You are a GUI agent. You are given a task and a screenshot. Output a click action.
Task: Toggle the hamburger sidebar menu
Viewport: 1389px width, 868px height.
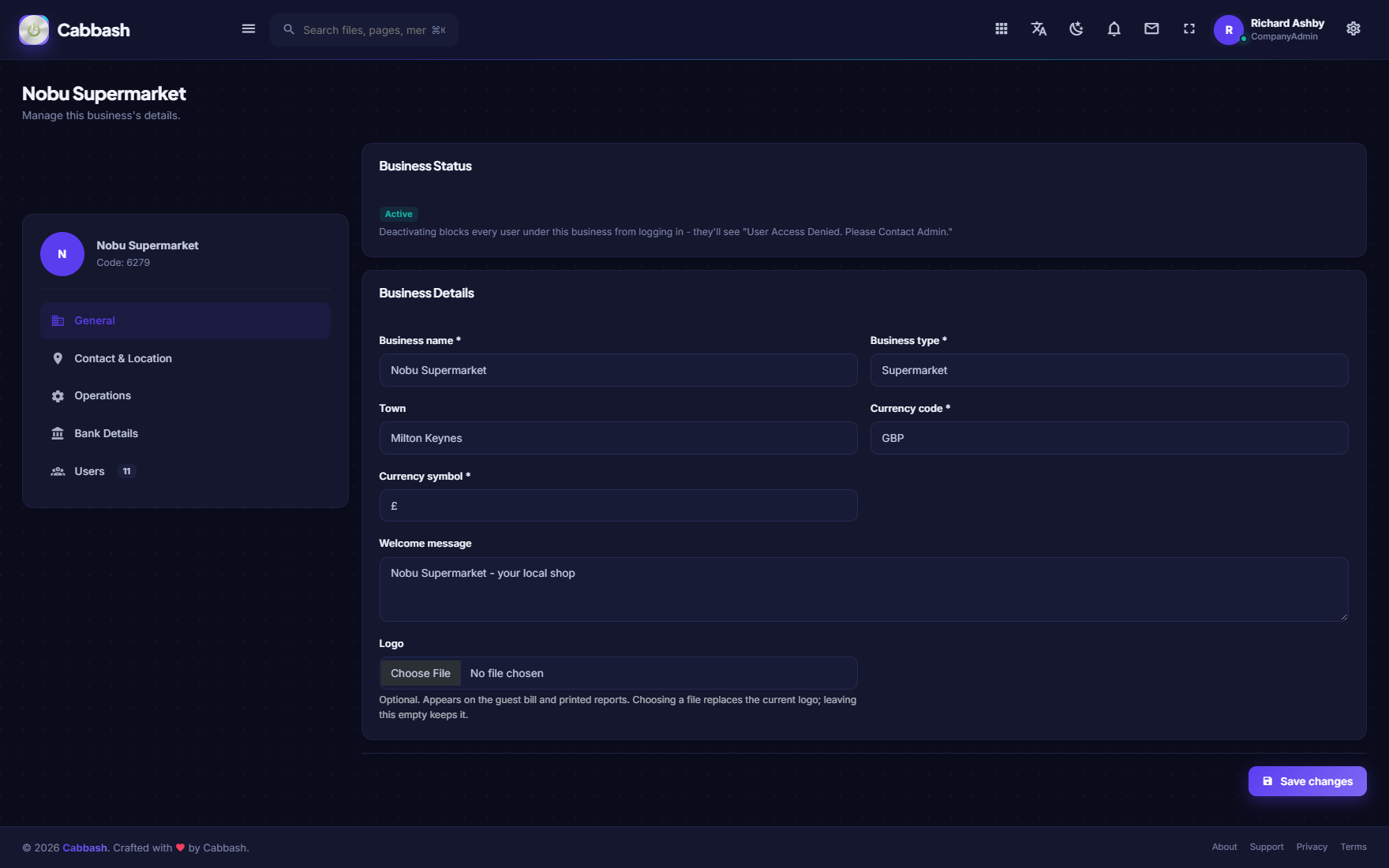[249, 29]
